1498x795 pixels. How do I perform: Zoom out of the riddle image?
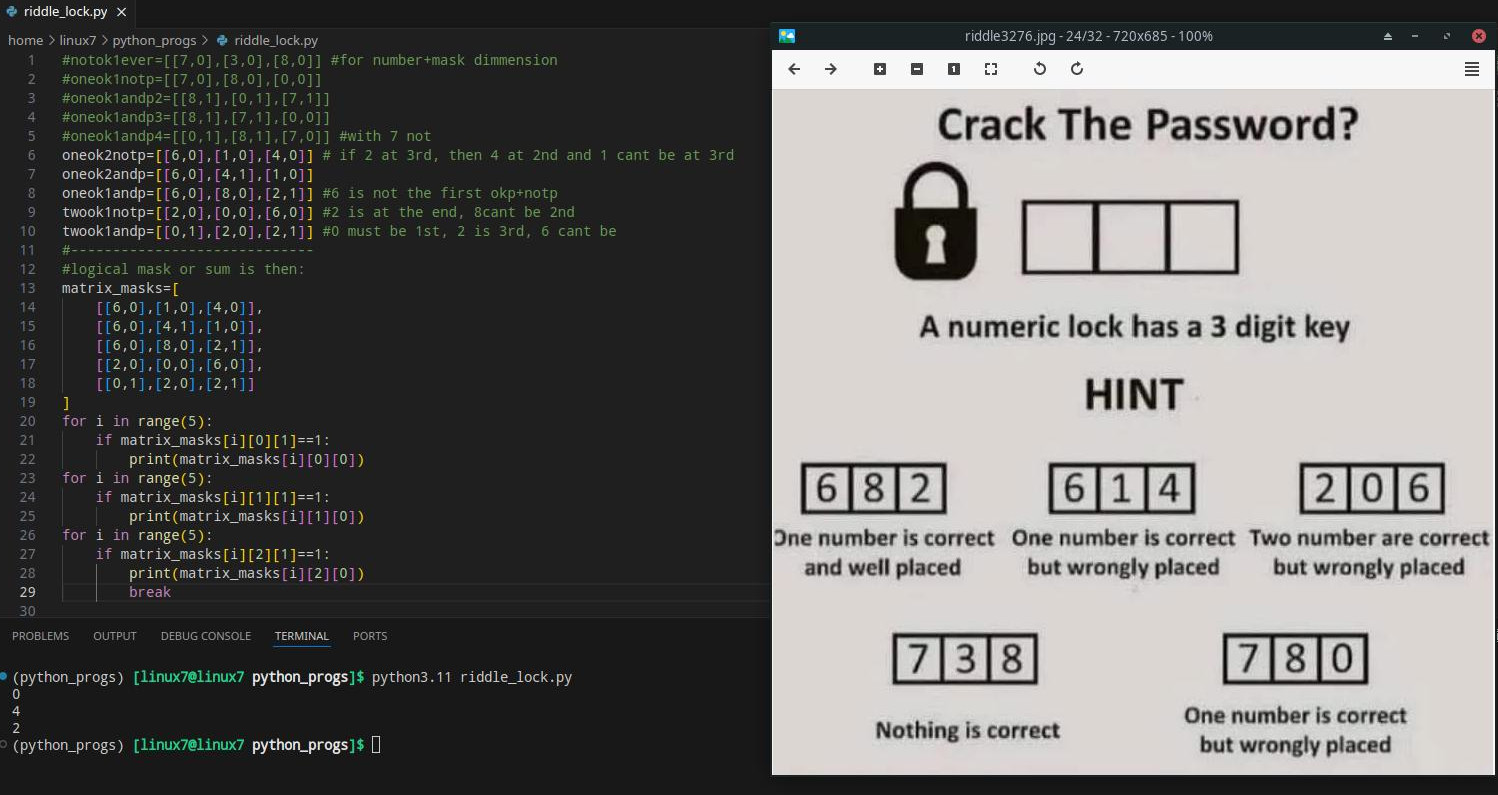(x=917, y=69)
